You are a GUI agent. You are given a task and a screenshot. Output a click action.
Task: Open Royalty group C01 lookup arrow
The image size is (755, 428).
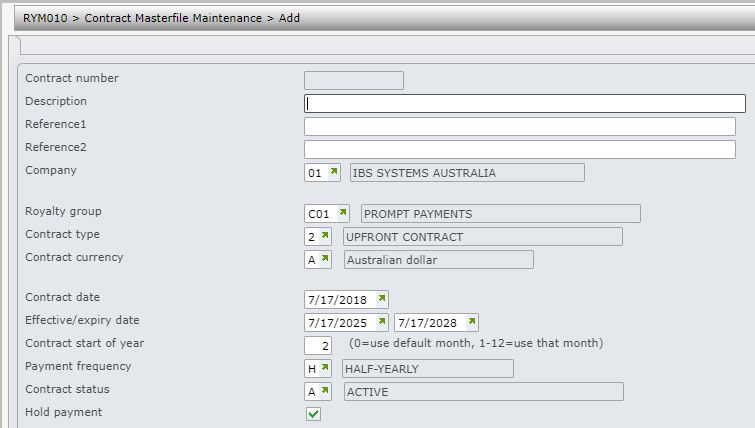tap(343, 212)
